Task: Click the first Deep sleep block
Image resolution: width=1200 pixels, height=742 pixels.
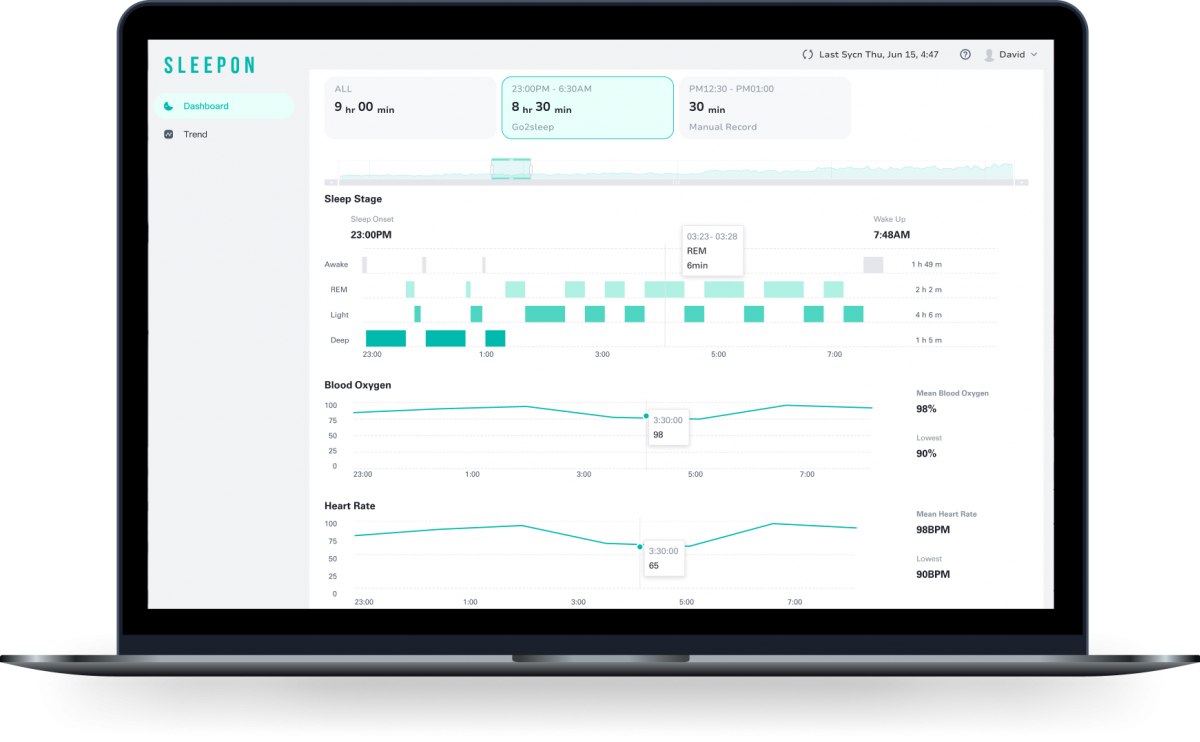Action: coord(386,338)
